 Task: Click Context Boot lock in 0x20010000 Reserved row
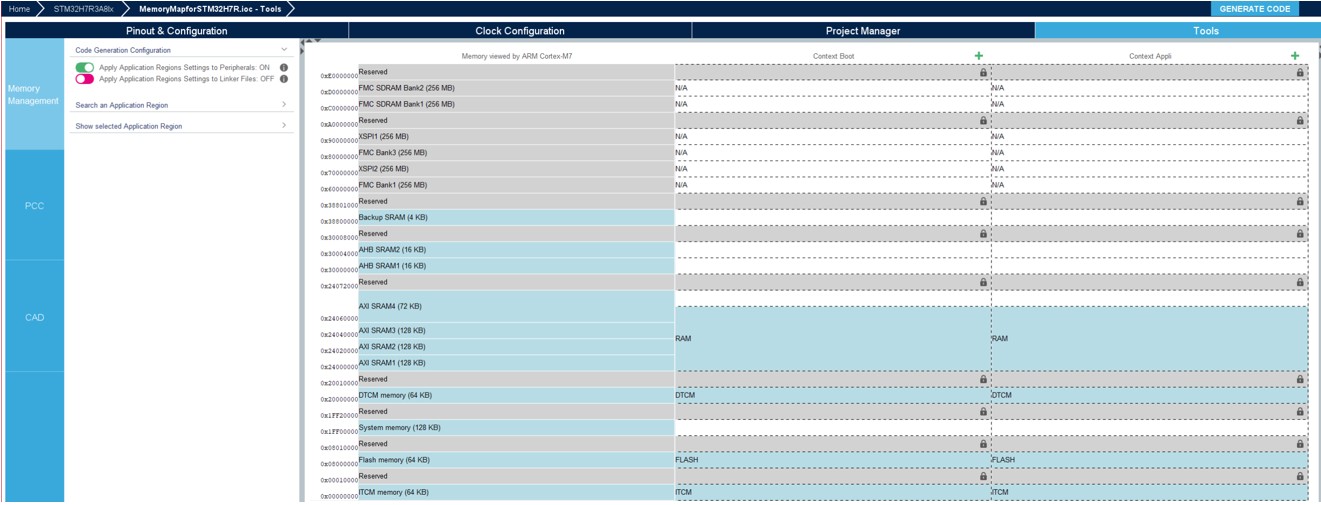coord(983,380)
